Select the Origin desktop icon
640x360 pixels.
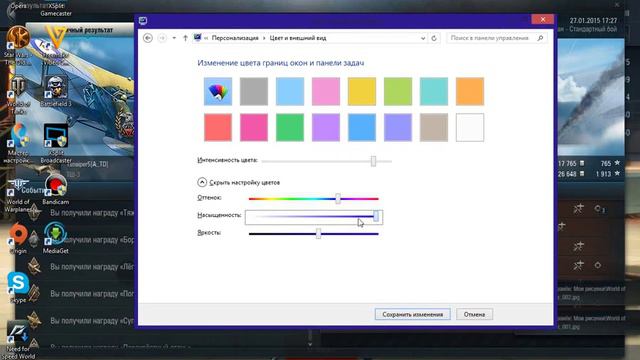[x=18, y=239]
